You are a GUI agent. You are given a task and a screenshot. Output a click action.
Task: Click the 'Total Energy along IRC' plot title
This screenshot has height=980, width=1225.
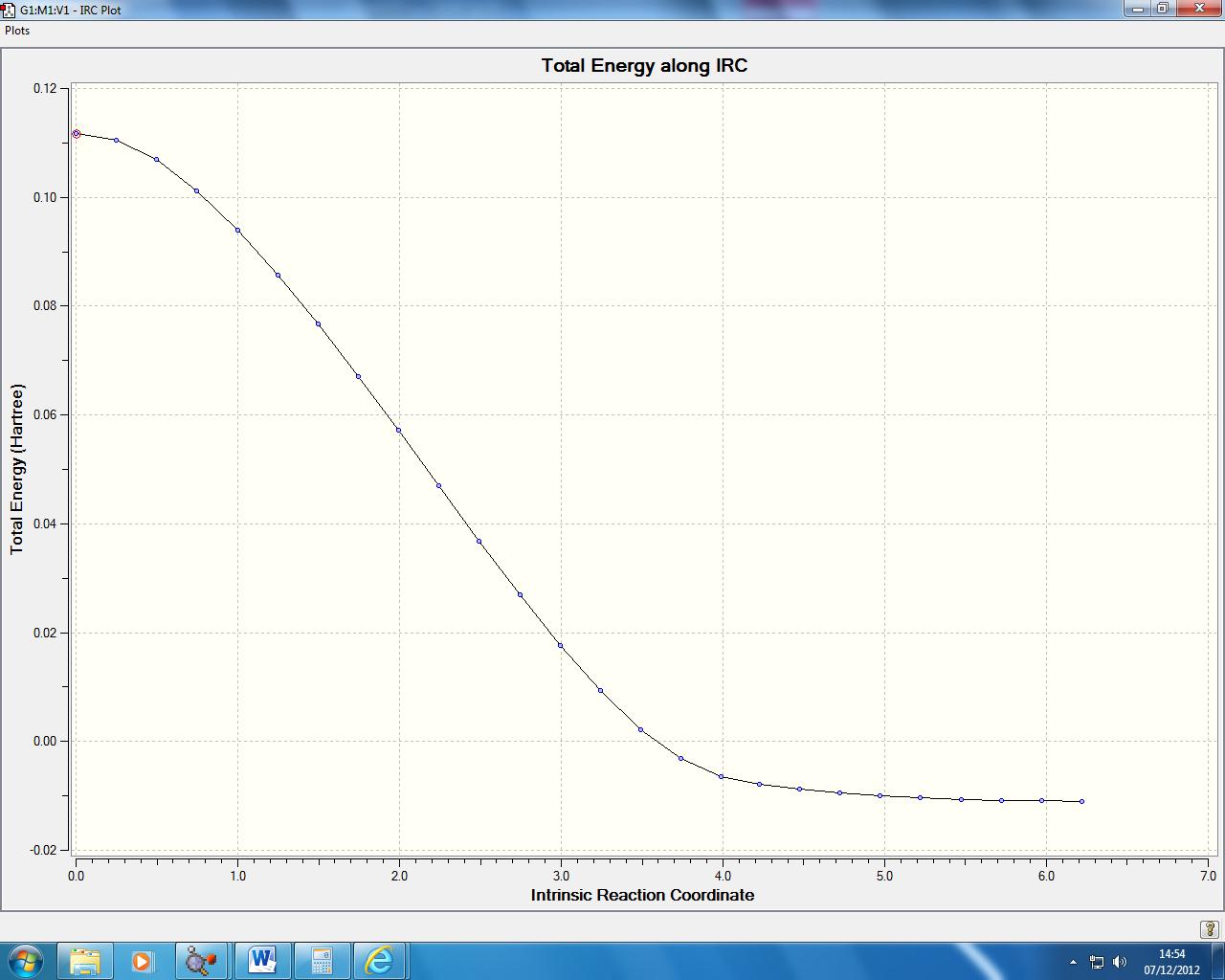644,66
